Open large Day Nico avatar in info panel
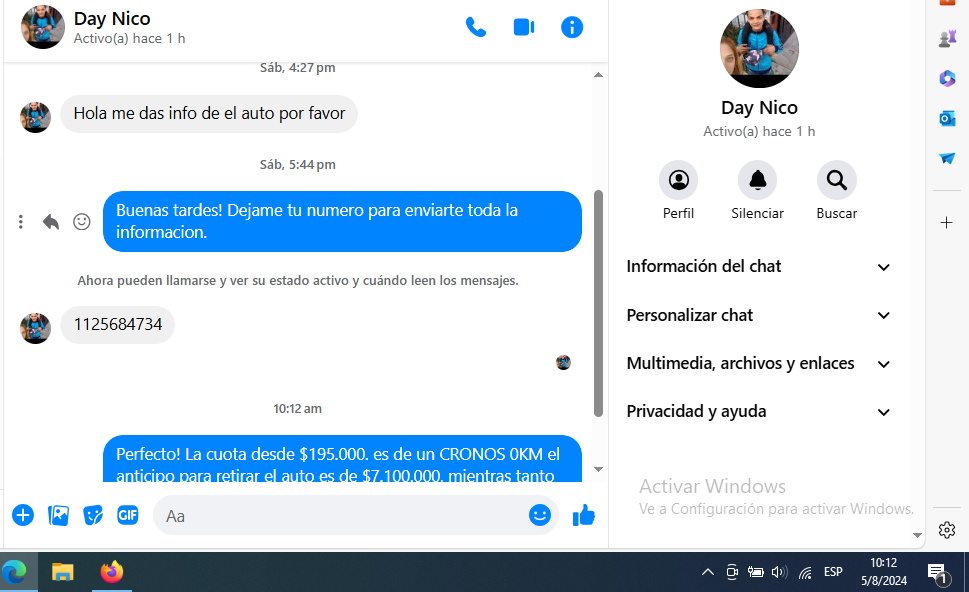 point(759,48)
